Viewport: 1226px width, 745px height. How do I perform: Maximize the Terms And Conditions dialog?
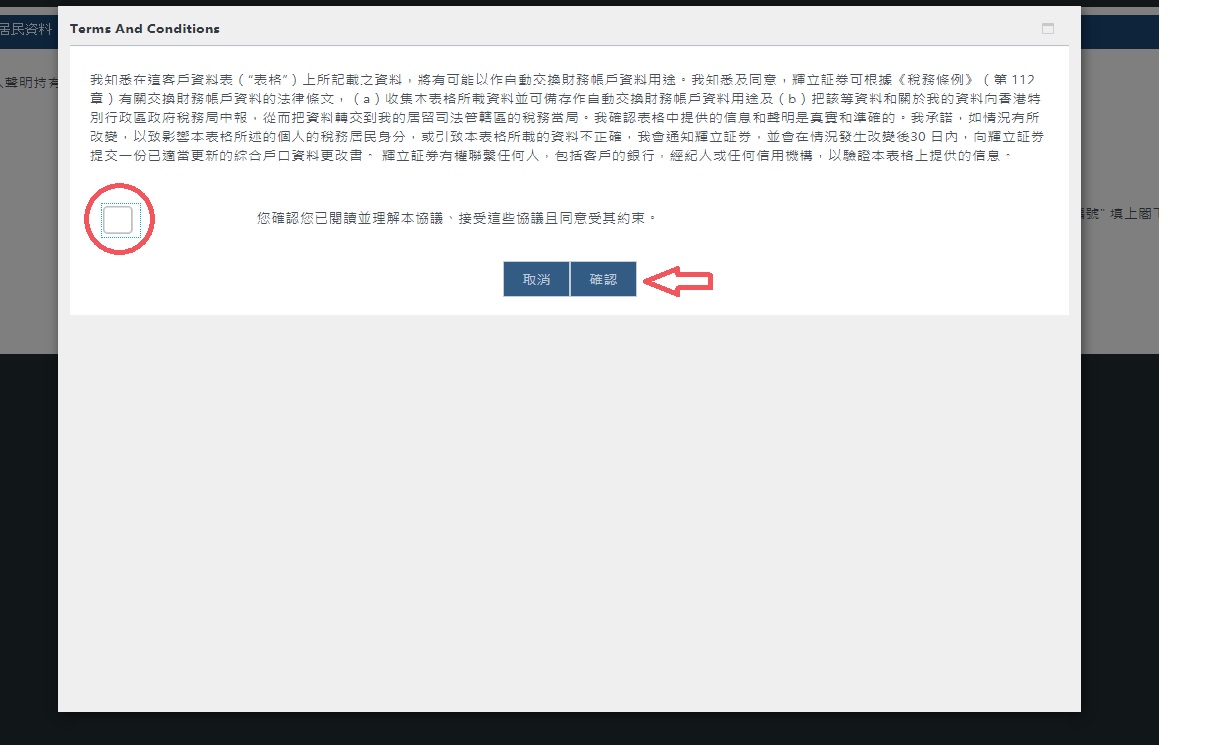pos(1047,29)
